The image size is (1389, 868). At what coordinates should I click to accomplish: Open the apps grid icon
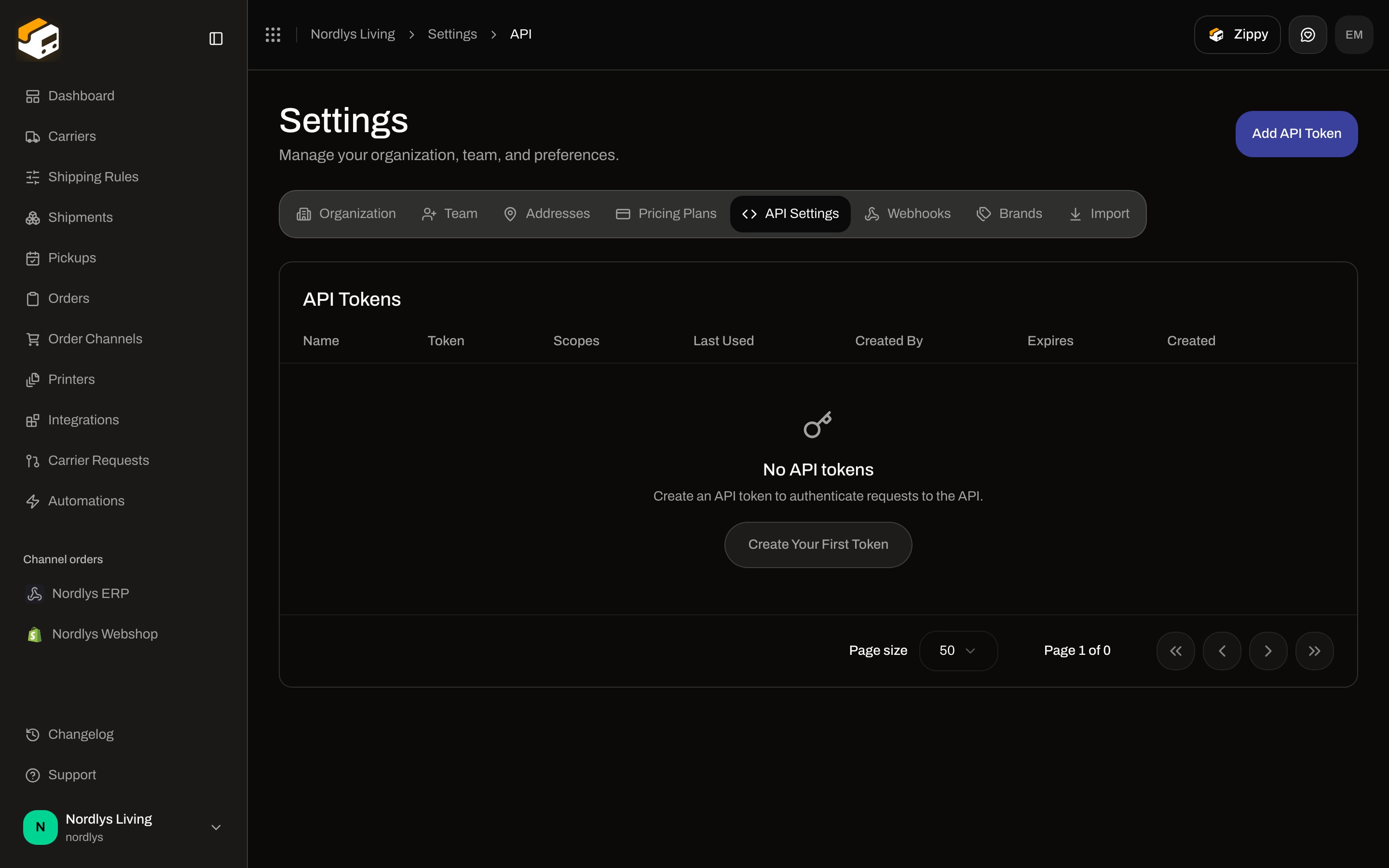(x=272, y=34)
